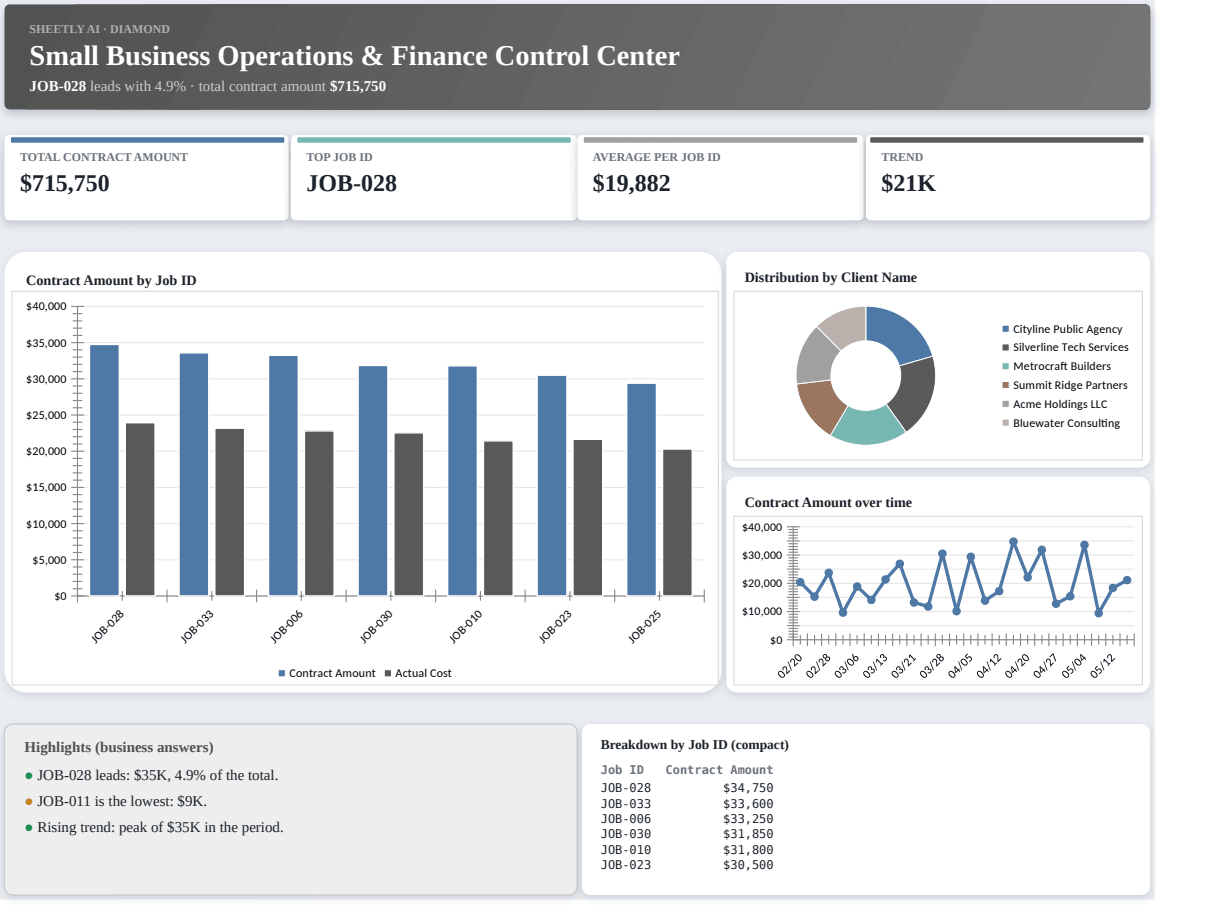Viewport: 1227px width, 922px height.
Task: Click the Contract Amount column header in breakdown
Action: 719,770
